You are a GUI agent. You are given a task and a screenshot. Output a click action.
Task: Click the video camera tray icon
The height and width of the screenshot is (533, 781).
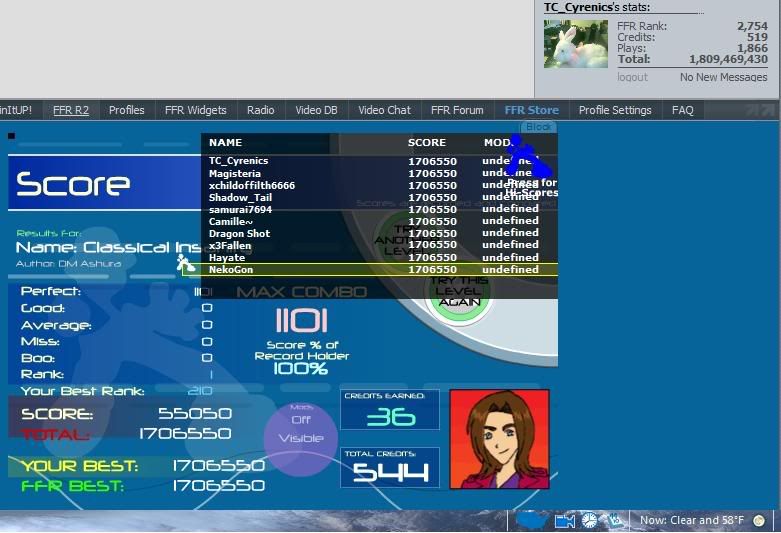(564, 520)
